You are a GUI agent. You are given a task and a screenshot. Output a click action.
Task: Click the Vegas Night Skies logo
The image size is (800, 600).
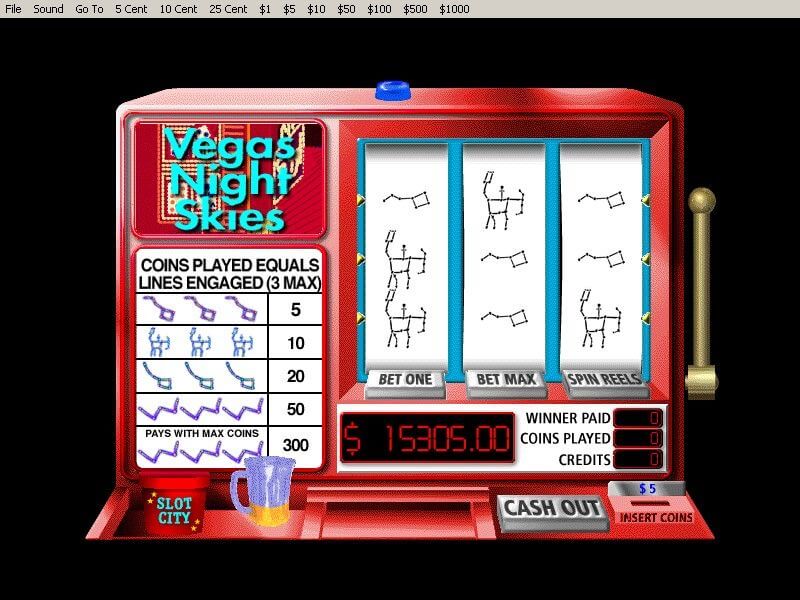[229, 179]
